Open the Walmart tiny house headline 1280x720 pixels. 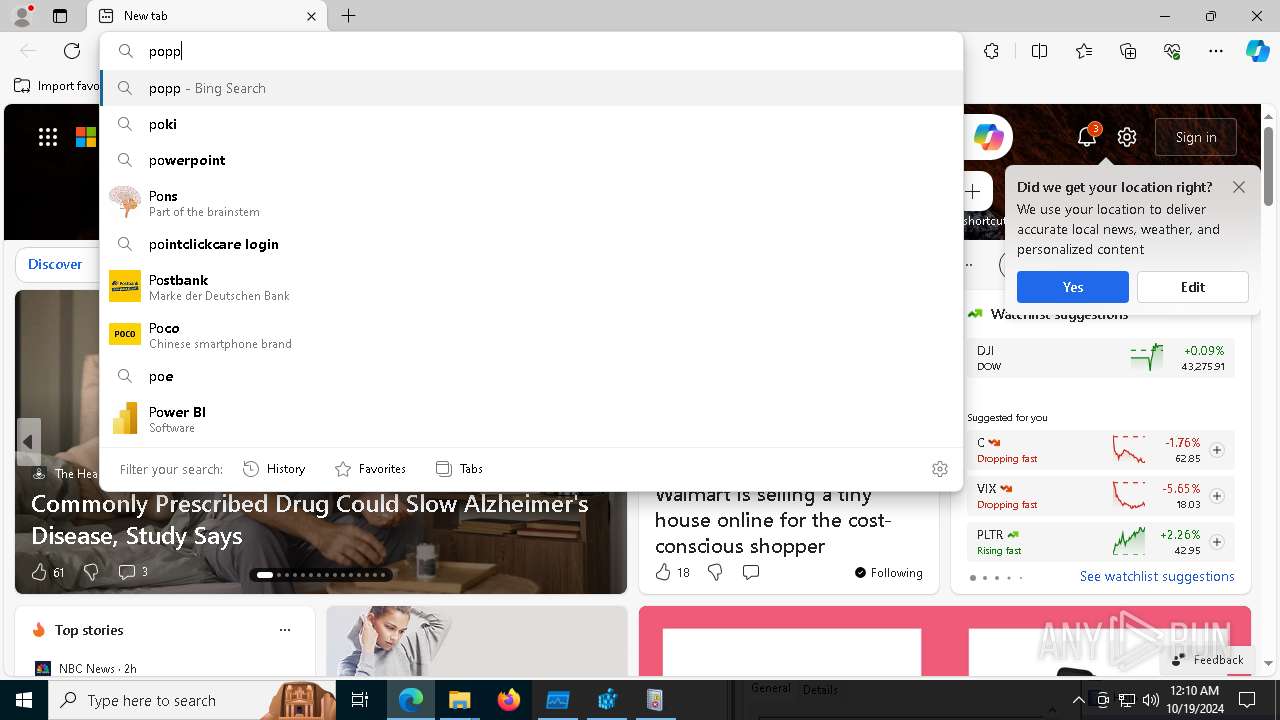772,520
